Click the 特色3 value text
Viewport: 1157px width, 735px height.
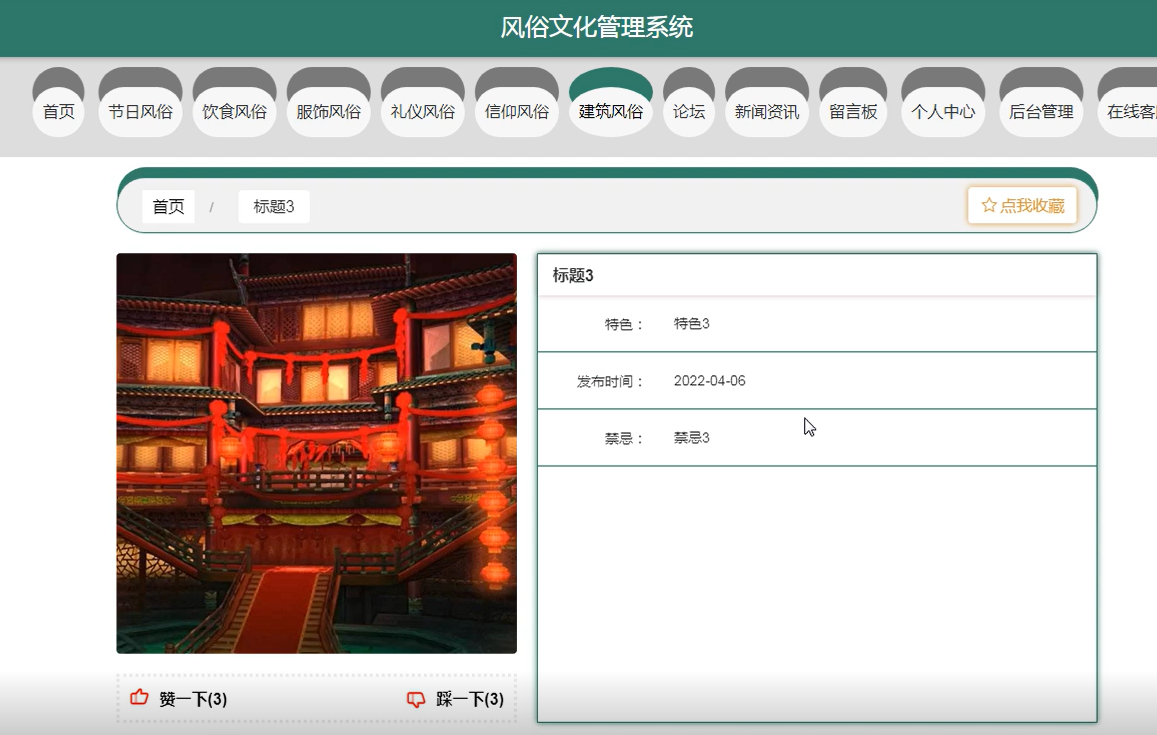691,323
